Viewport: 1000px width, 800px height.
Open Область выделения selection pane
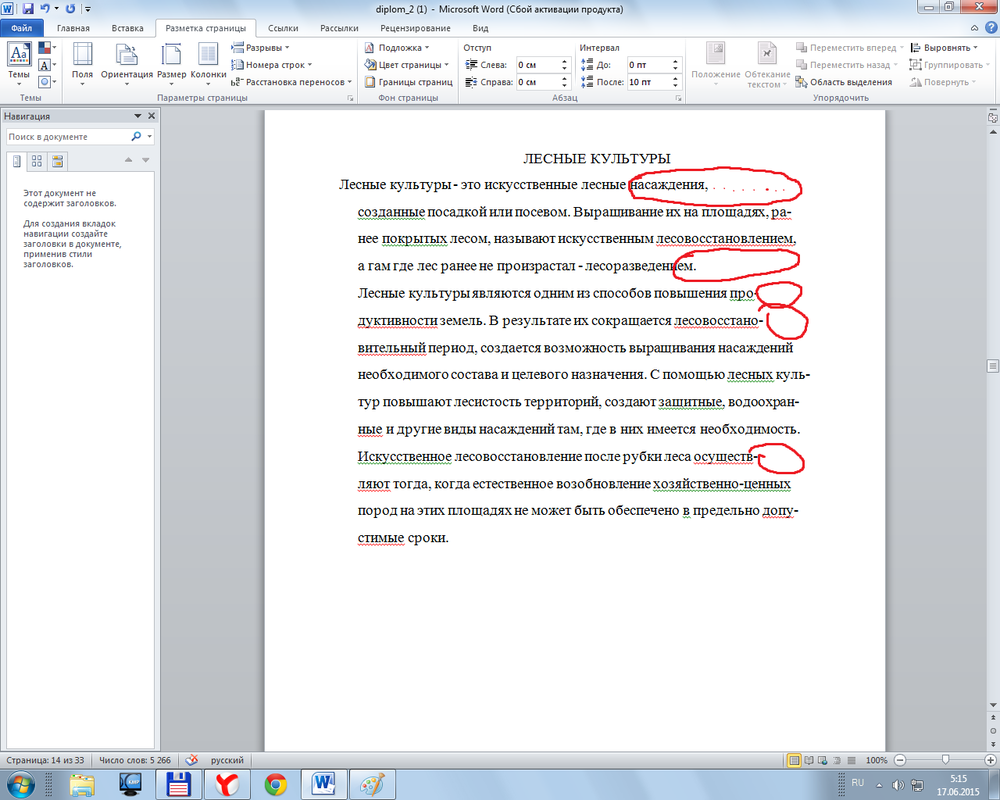(843, 82)
